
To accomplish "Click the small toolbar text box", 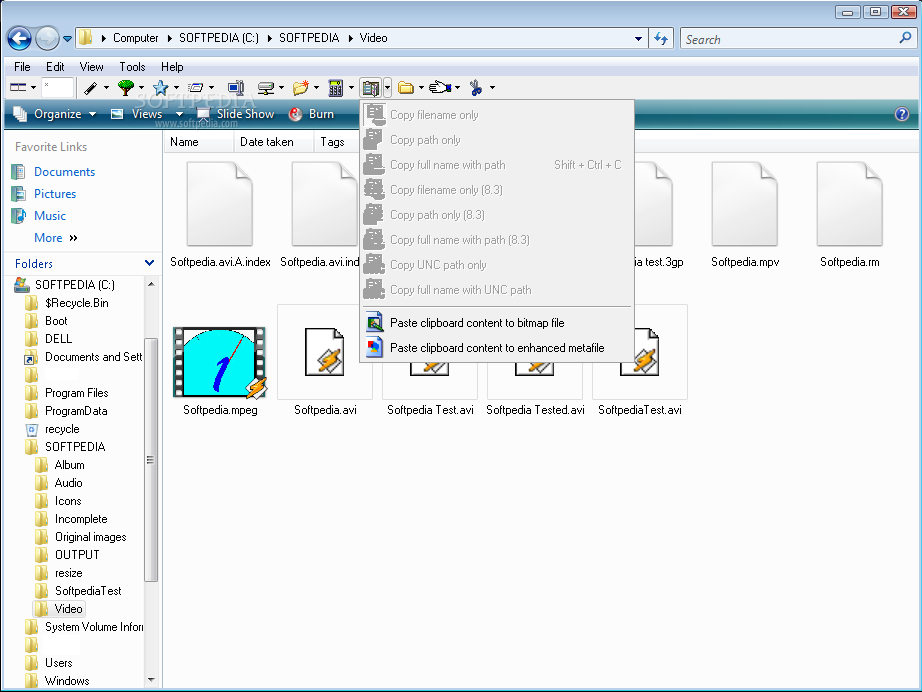I will pos(57,88).
